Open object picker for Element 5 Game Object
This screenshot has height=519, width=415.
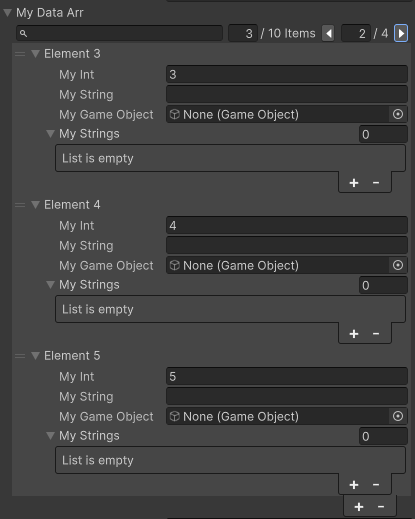[x=398, y=416]
